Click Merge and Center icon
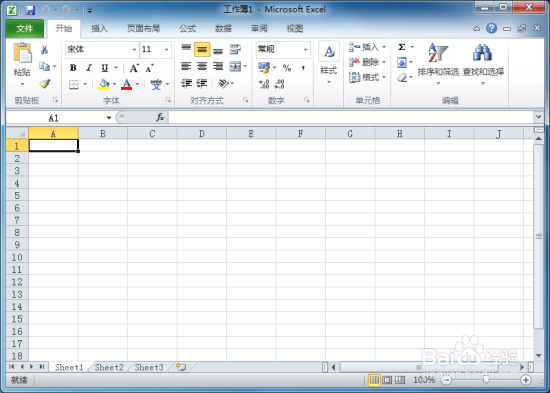This screenshot has height=393, width=550. (235, 66)
